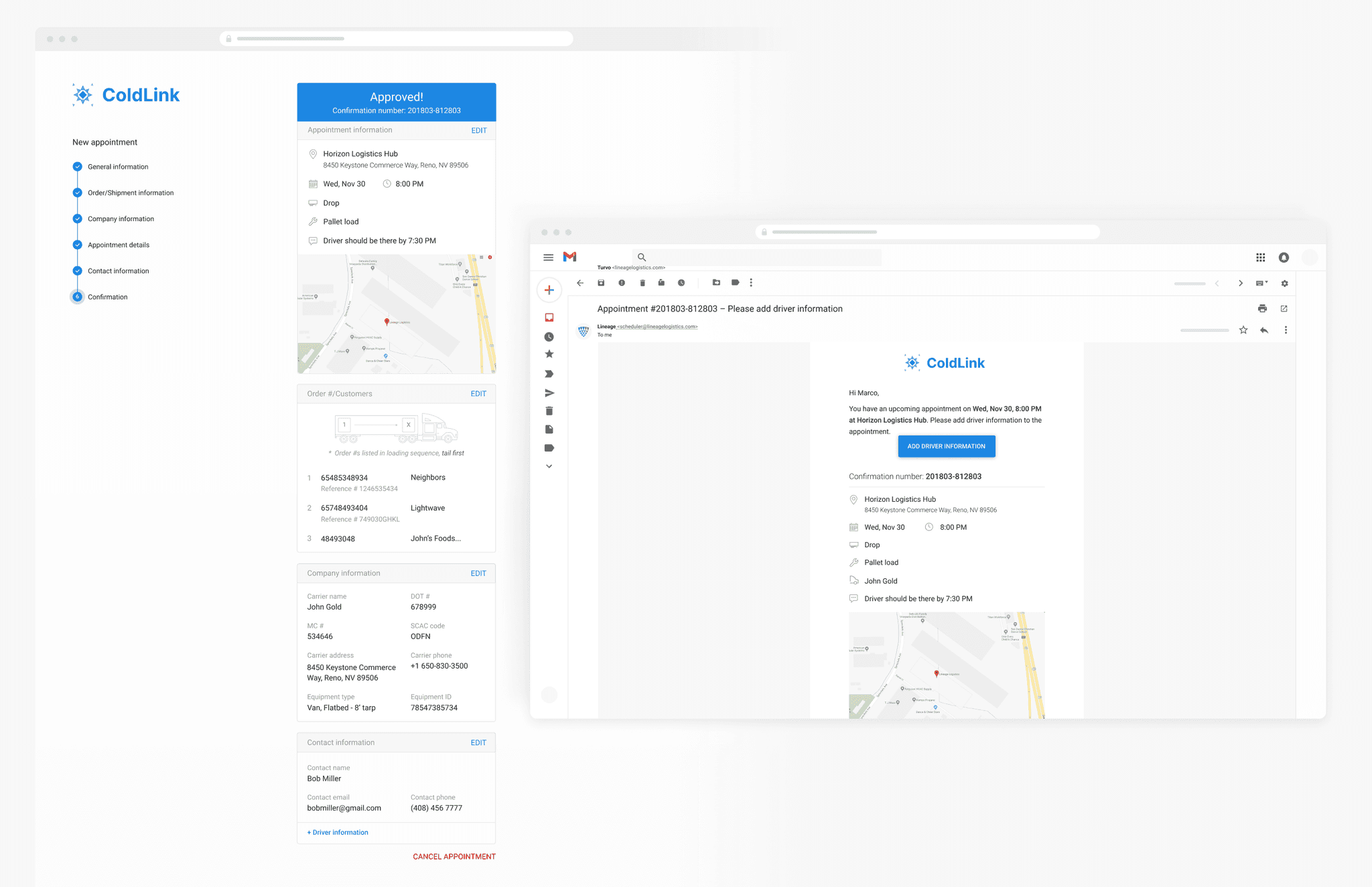
Task: Select the Company information step circle
Action: pyautogui.click(x=77, y=219)
